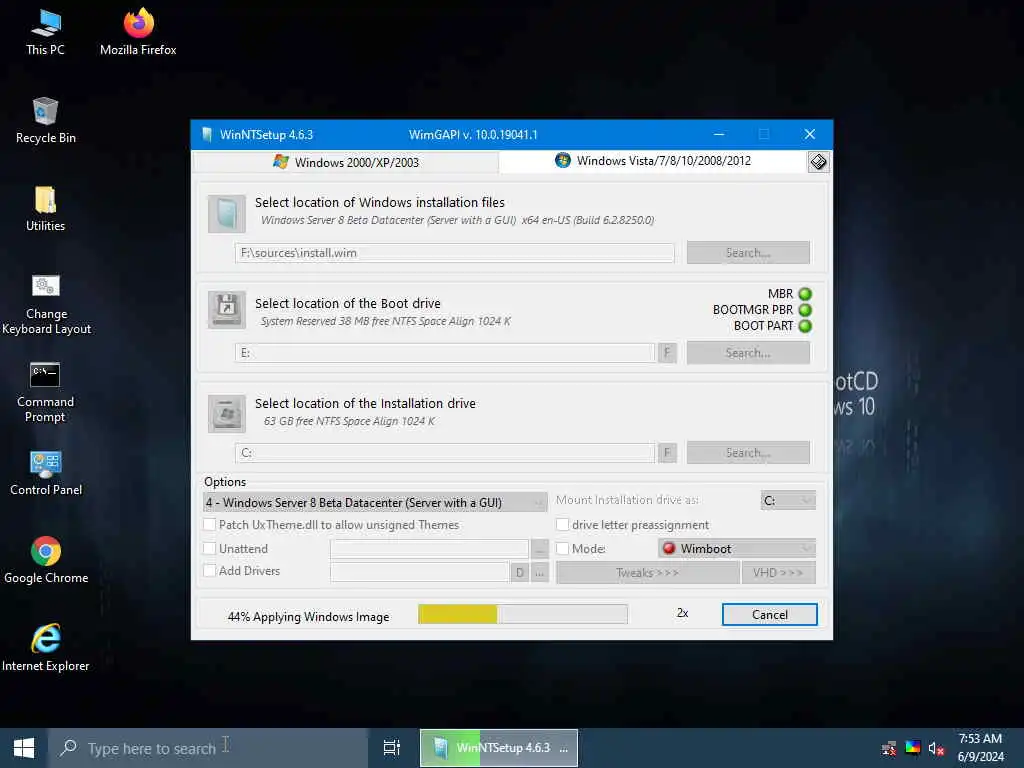This screenshot has height=768, width=1024.
Task: Cancel the Windows image applying process
Action: coord(769,615)
